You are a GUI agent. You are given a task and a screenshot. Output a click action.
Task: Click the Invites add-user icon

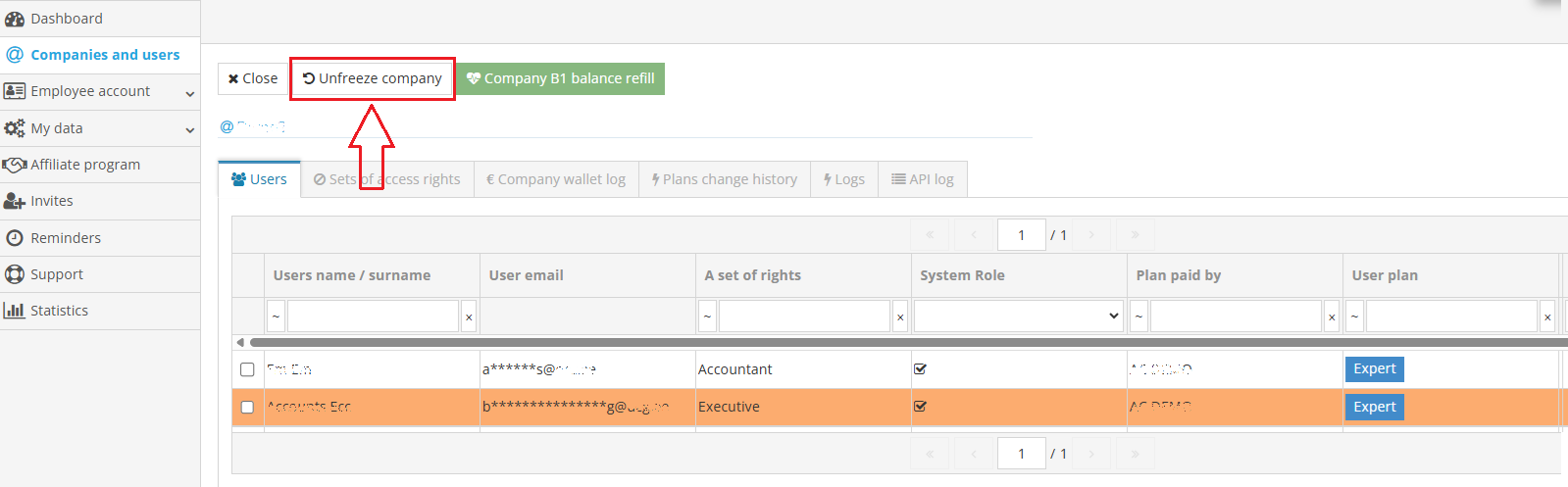coord(15,201)
